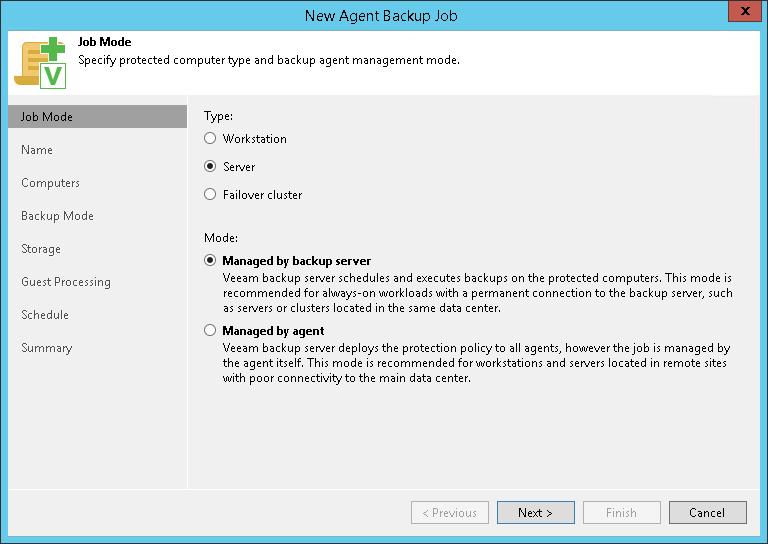The image size is (768, 544).
Task: Open the Guest Processing step
Action: (x=66, y=282)
